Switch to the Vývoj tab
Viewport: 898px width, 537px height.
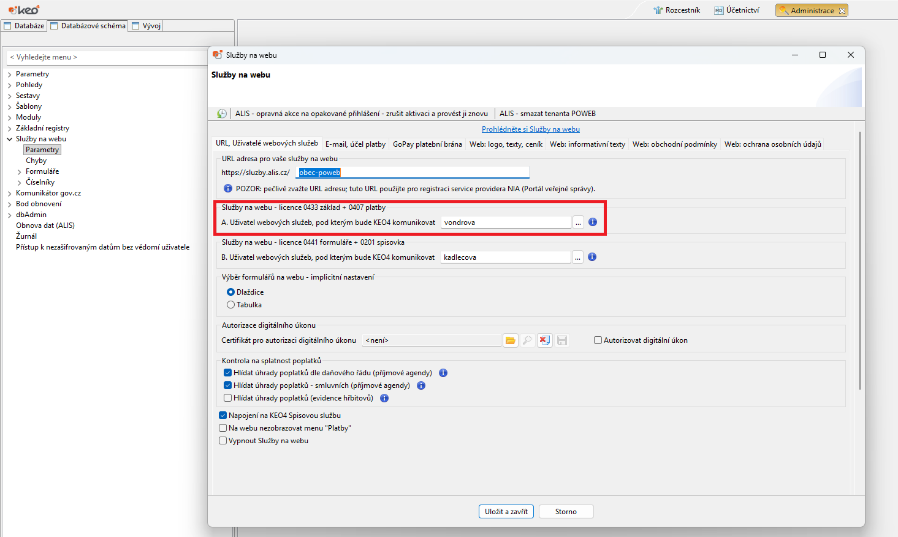[x=147, y=26]
